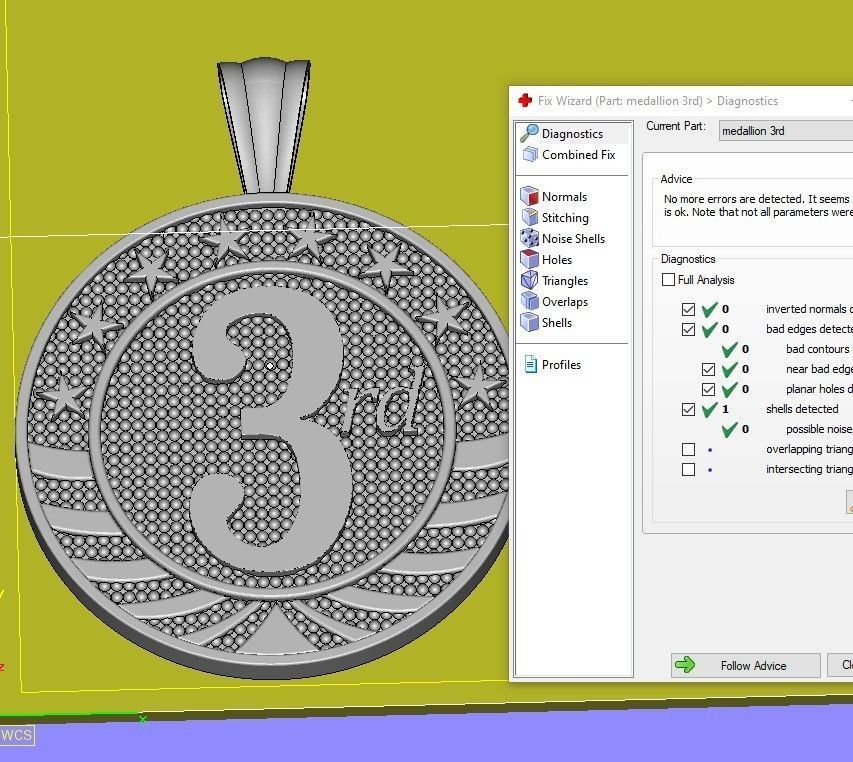
Task: Click the advice text 'No more errors are detected'
Action: [733, 199]
